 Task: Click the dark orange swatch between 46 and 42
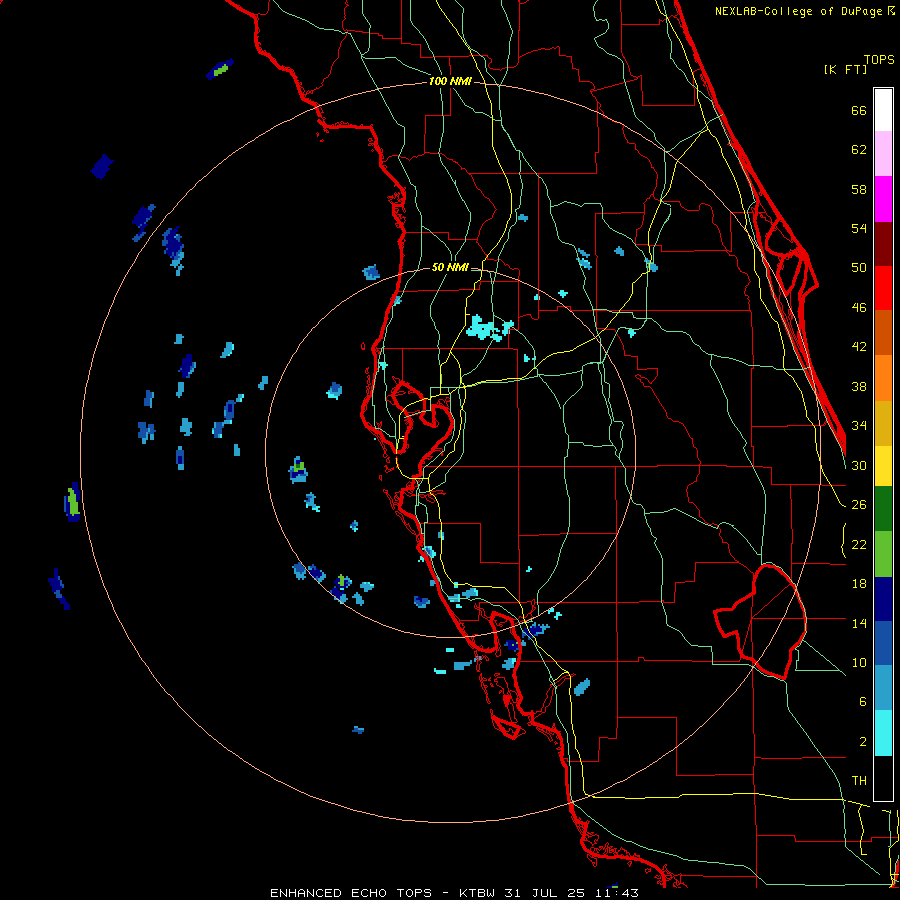pos(883,332)
